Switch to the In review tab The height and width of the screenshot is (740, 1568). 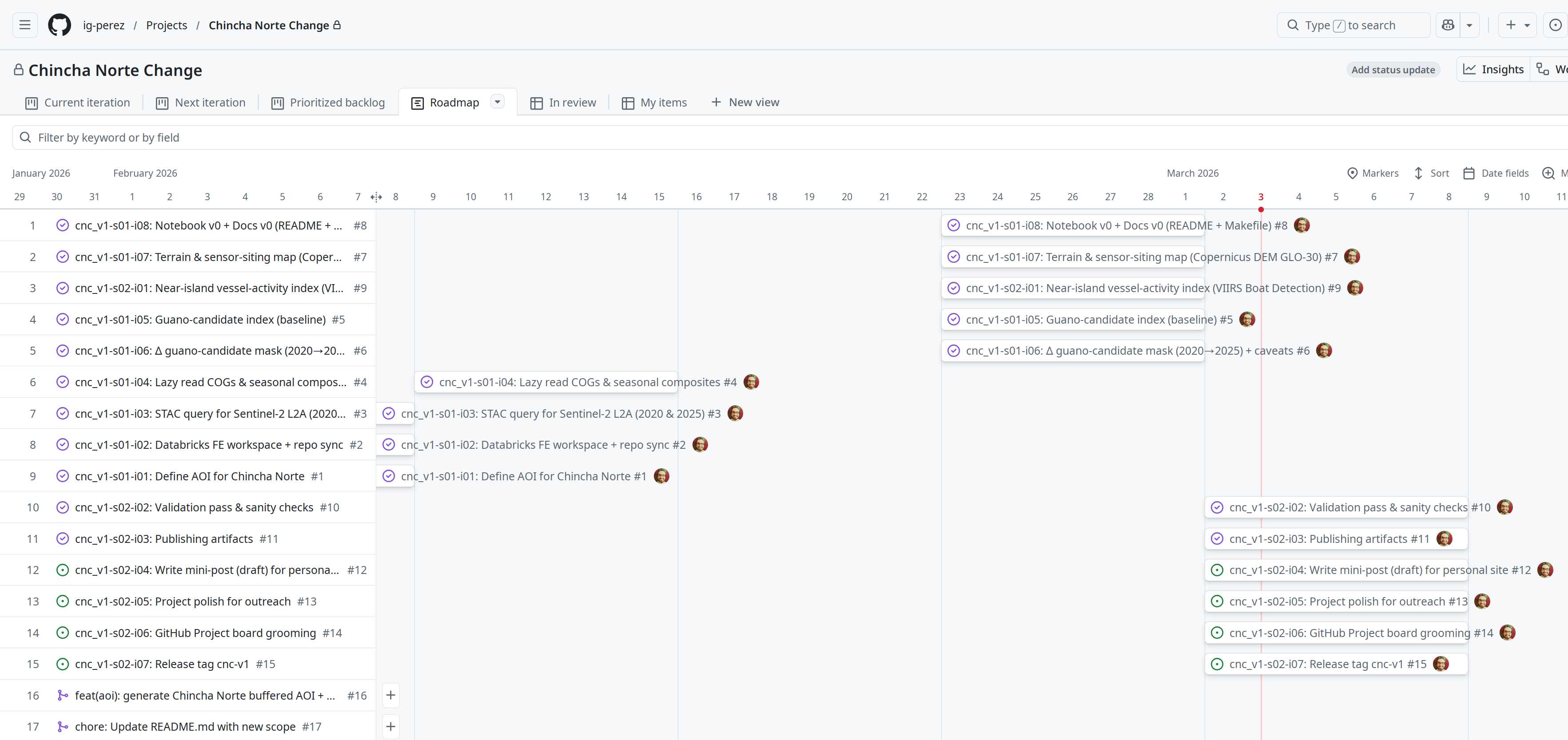563,103
